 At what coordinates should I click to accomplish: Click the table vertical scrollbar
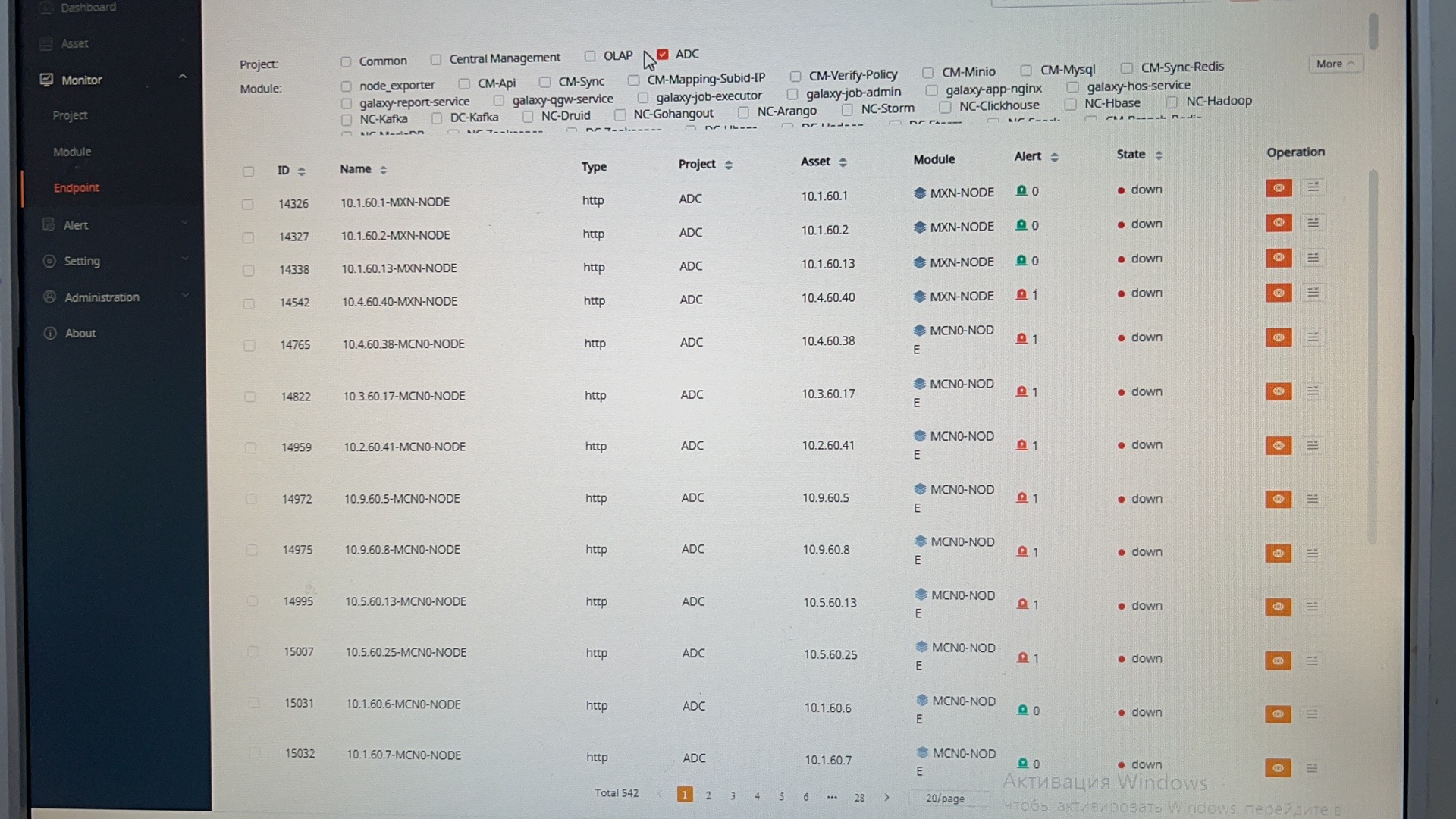tap(1372, 356)
